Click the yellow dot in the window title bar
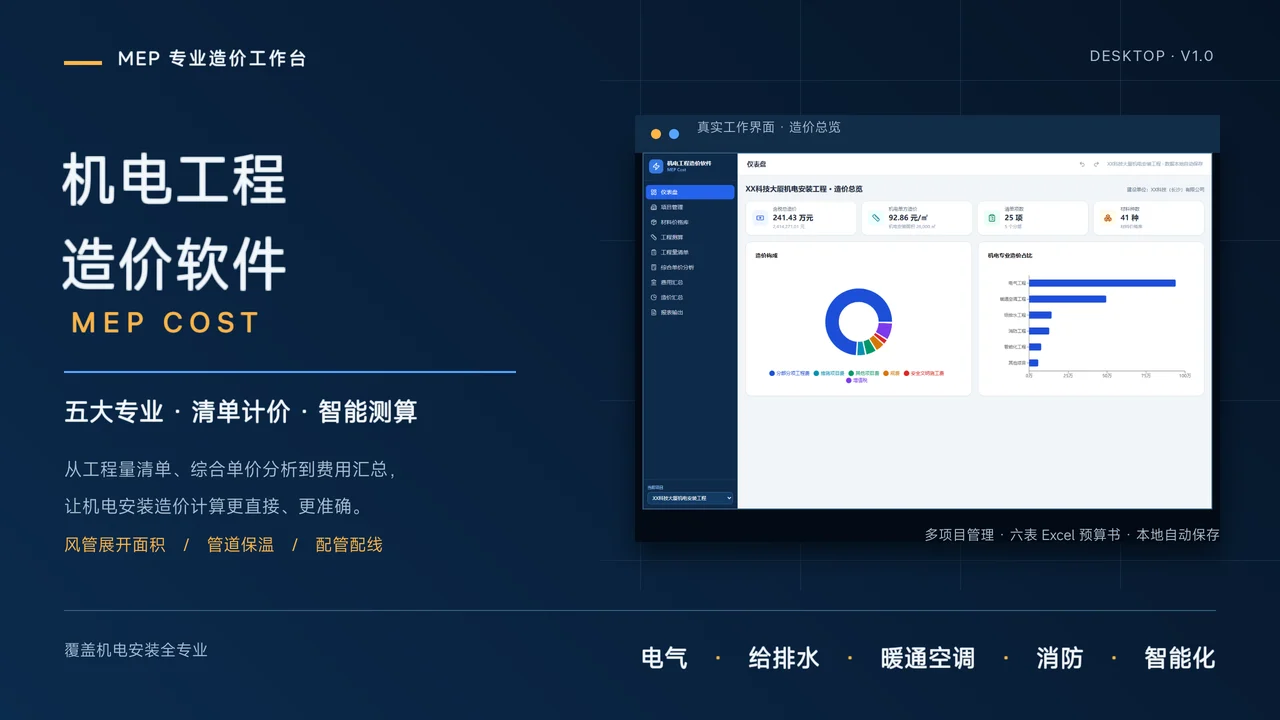 coord(656,134)
